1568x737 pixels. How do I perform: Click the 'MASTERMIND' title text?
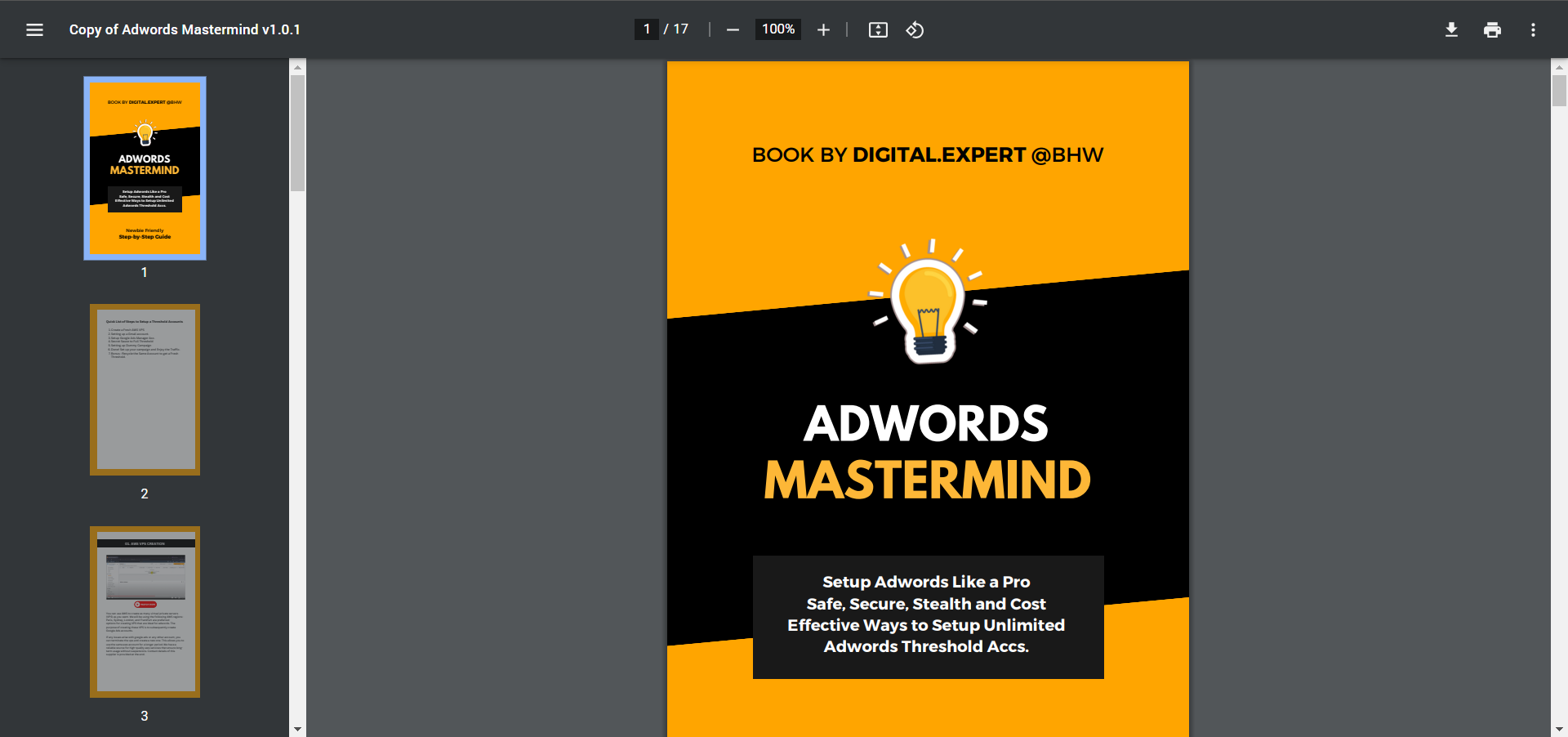click(928, 480)
